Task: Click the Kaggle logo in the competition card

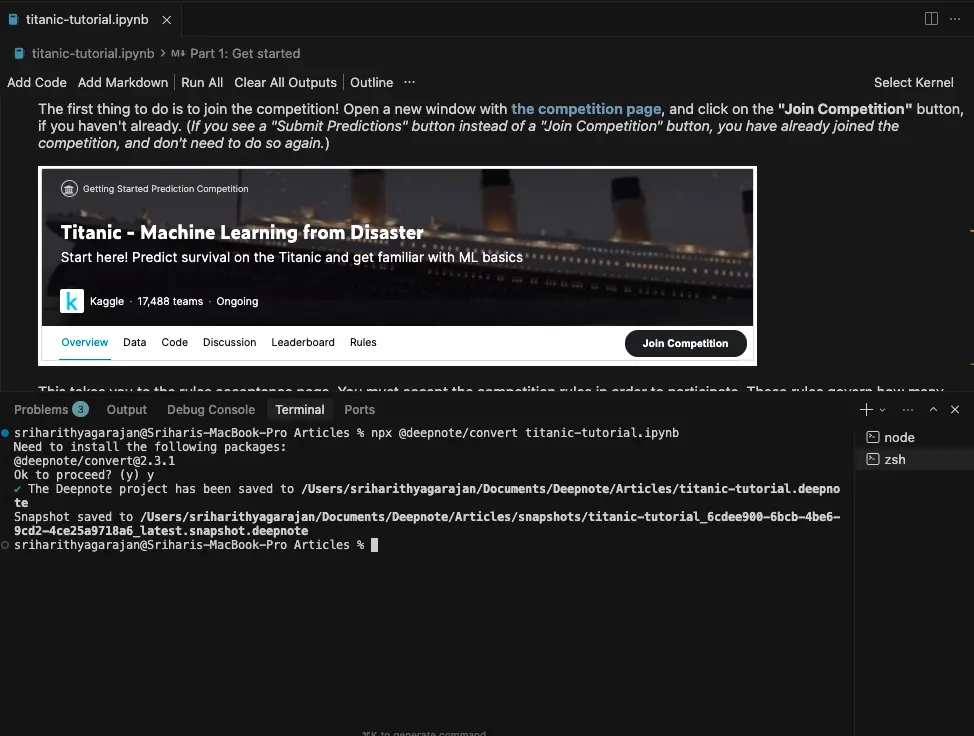Action: click(x=71, y=301)
